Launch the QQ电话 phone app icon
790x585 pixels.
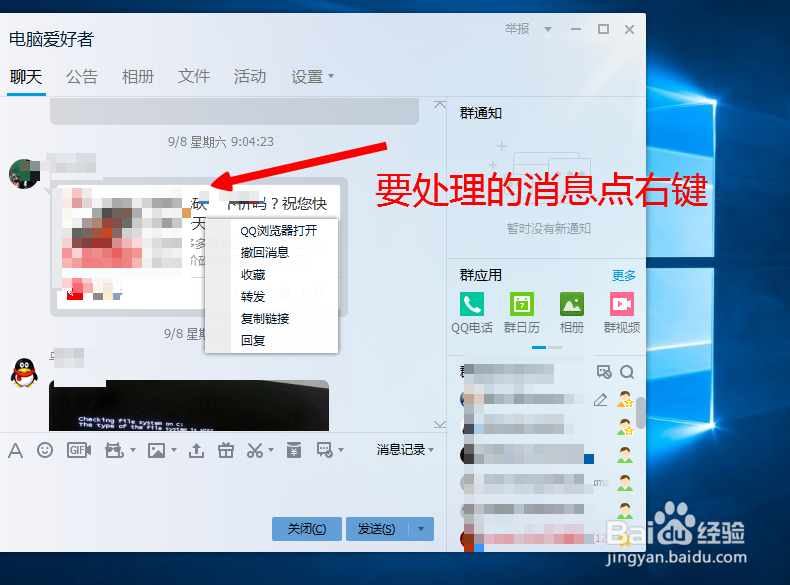pos(472,304)
